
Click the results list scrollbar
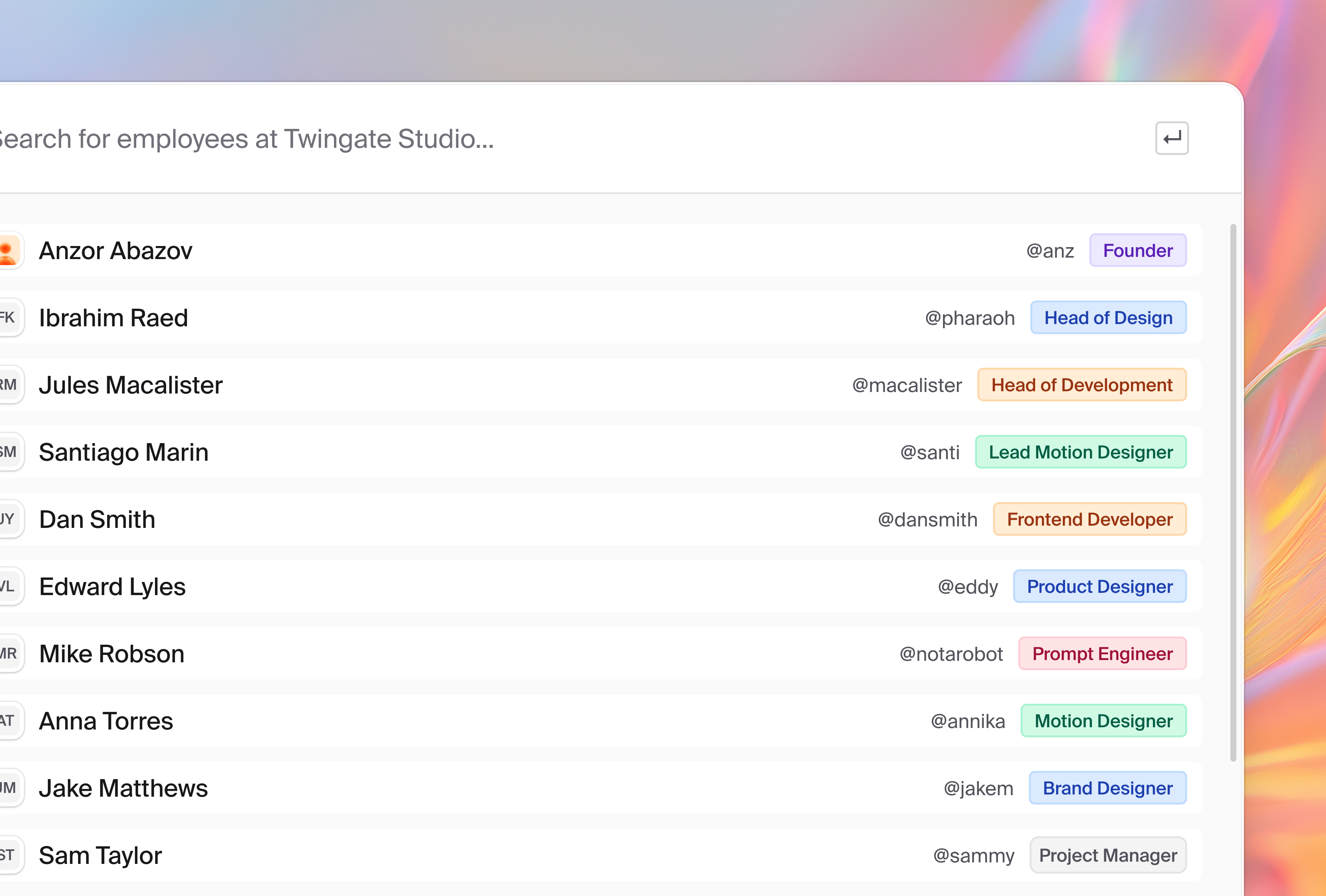point(1233,491)
